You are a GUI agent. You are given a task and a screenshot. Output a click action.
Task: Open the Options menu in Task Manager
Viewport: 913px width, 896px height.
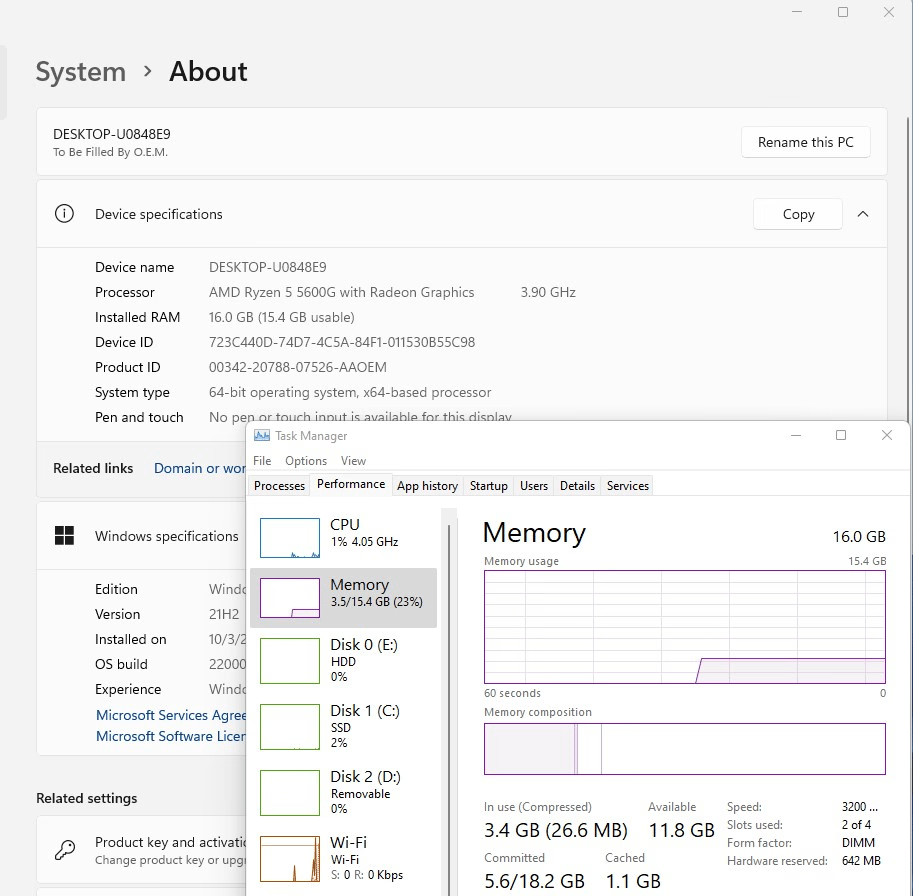click(x=306, y=461)
